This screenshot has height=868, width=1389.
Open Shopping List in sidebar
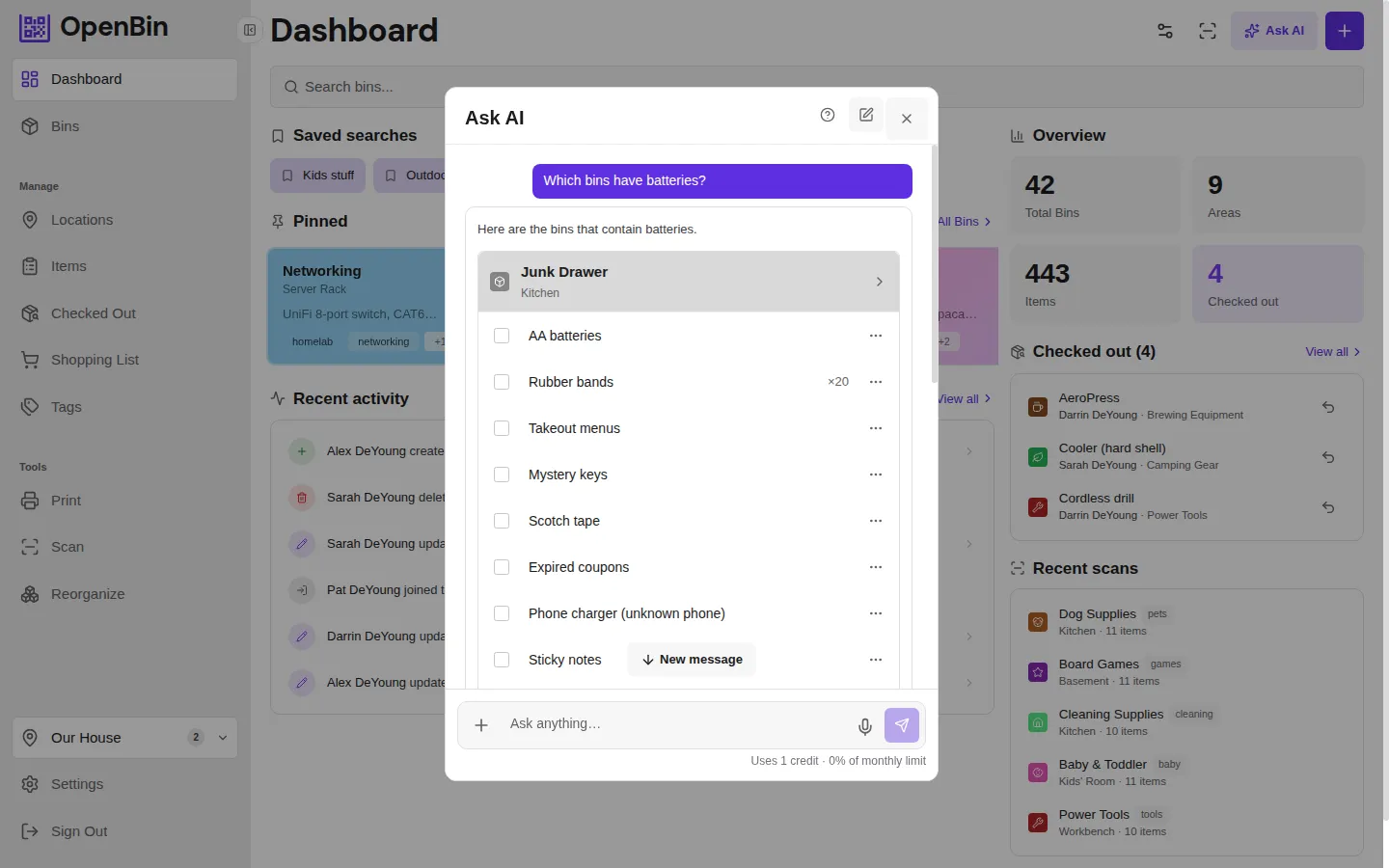[124, 360]
